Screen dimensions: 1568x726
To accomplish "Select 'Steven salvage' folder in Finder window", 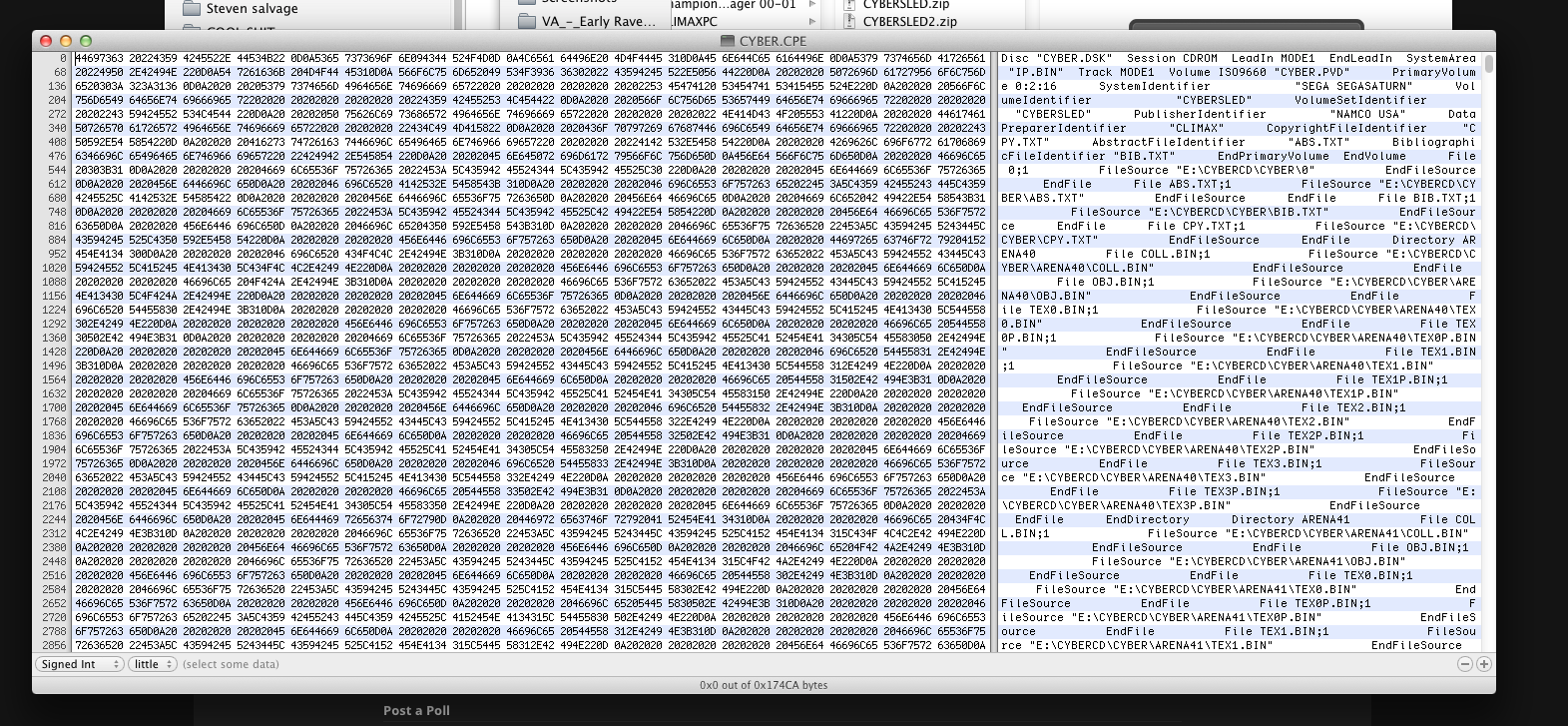I will tap(252, 8).
